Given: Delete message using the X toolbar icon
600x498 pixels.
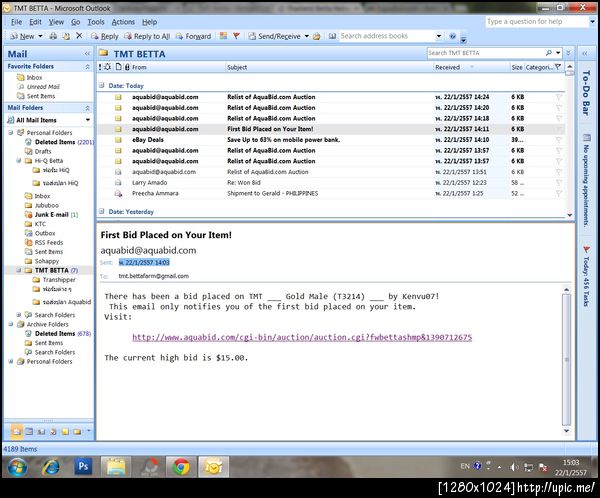Looking at the screenshot, I should click(79, 36).
